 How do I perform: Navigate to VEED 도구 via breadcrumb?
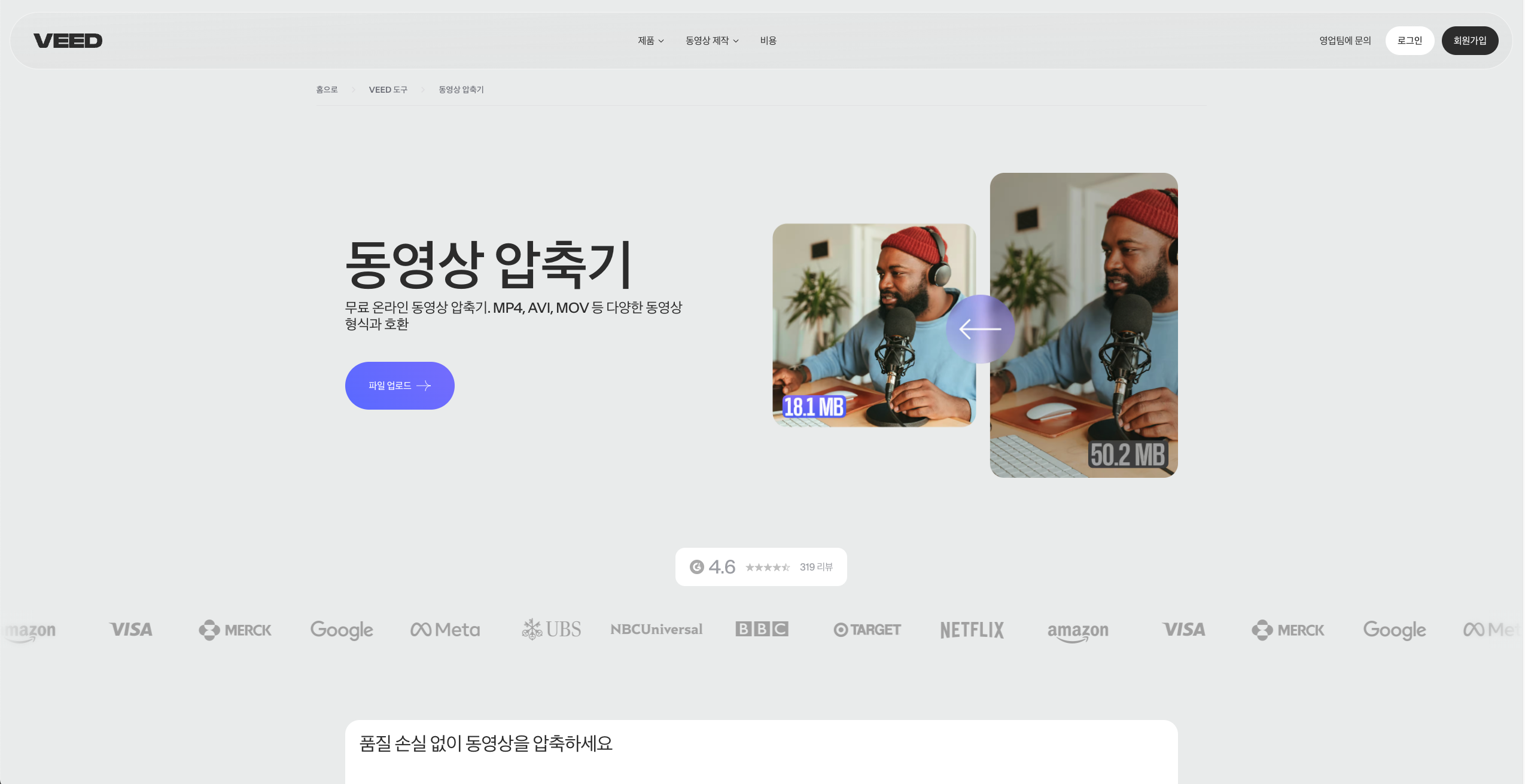pyautogui.click(x=388, y=89)
